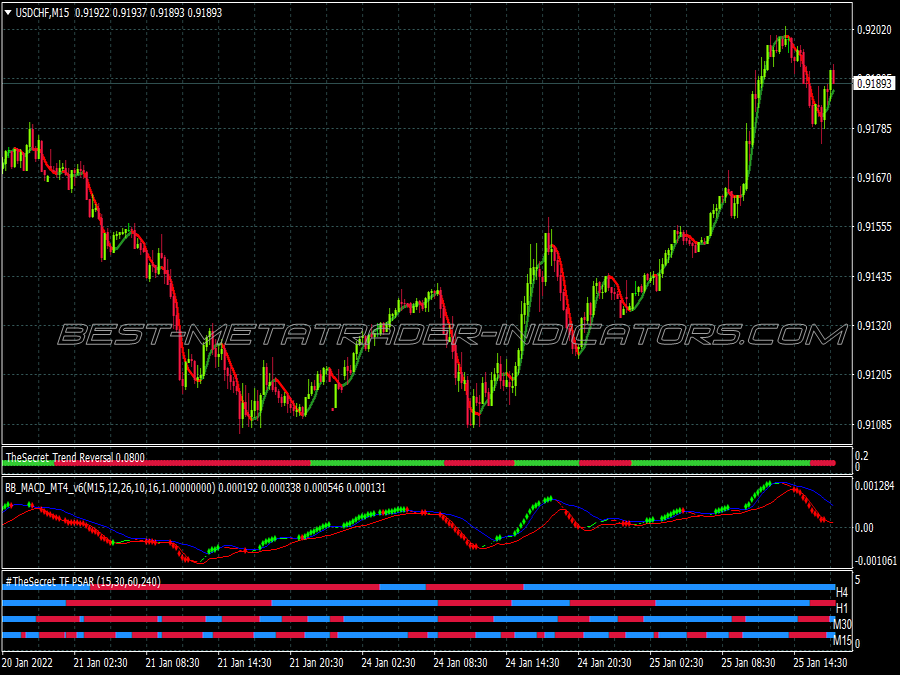Click the 24 Jan 02:30 time label
The height and width of the screenshot is (675, 900).
point(389,662)
